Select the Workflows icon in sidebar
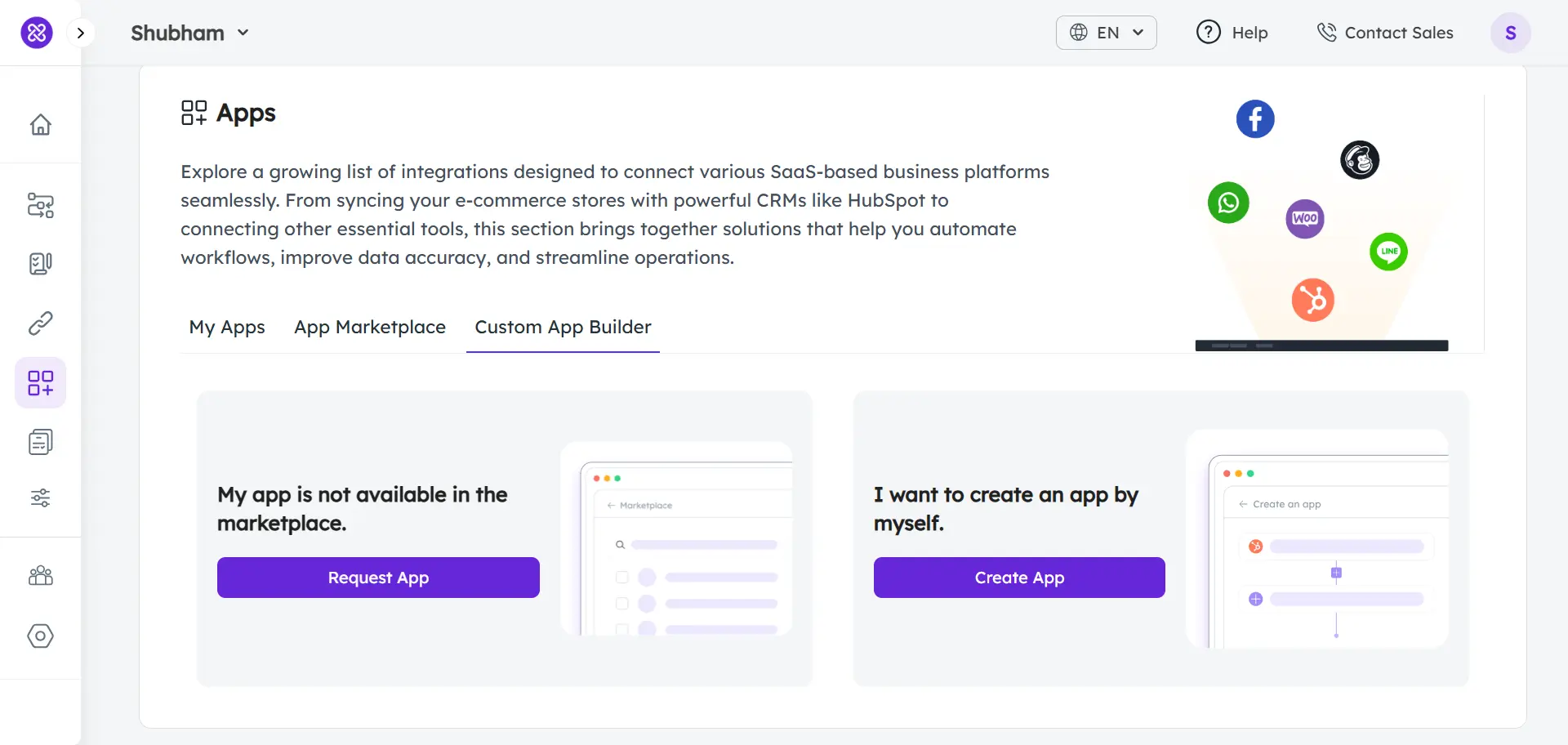 (40, 206)
